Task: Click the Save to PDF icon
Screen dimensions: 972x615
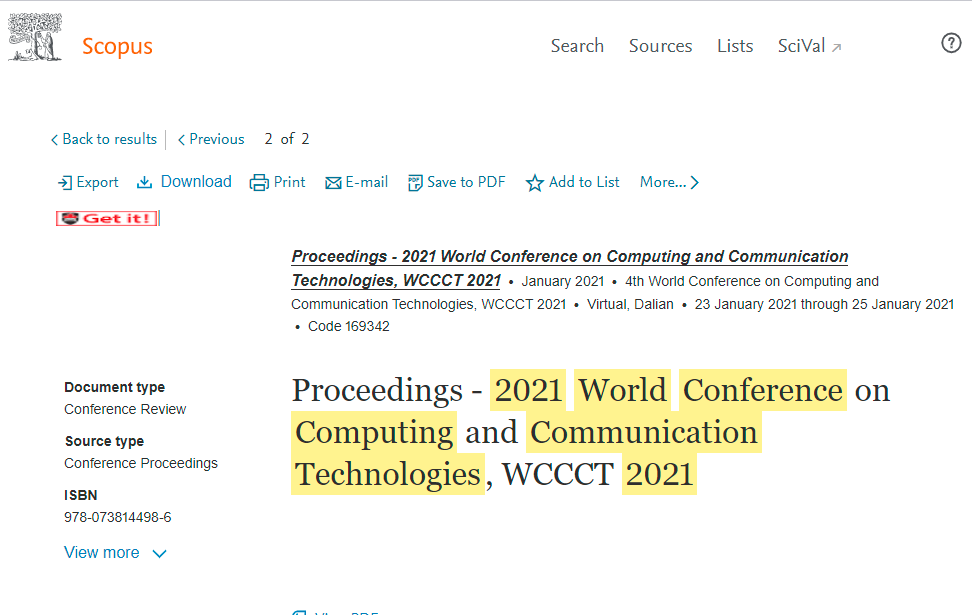Action: [415, 183]
